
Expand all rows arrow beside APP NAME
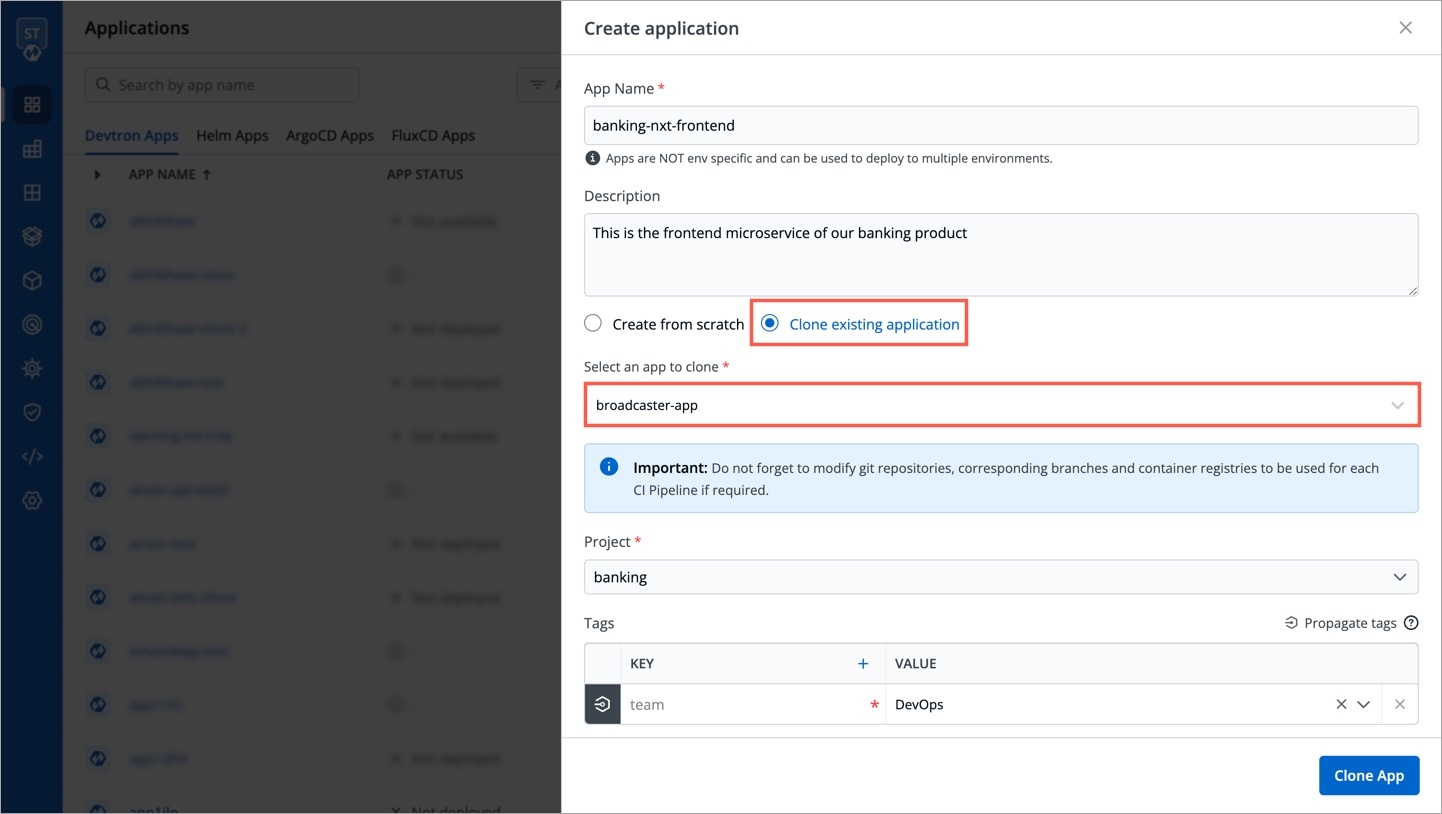pos(97,175)
